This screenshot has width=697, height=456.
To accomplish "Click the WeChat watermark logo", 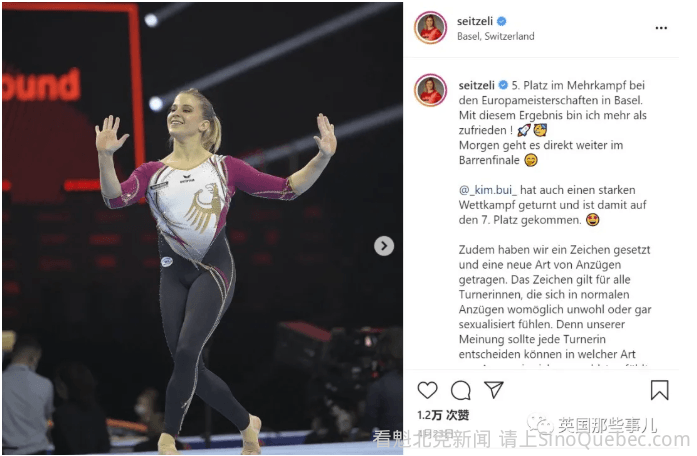I will click(x=538, y=425).
